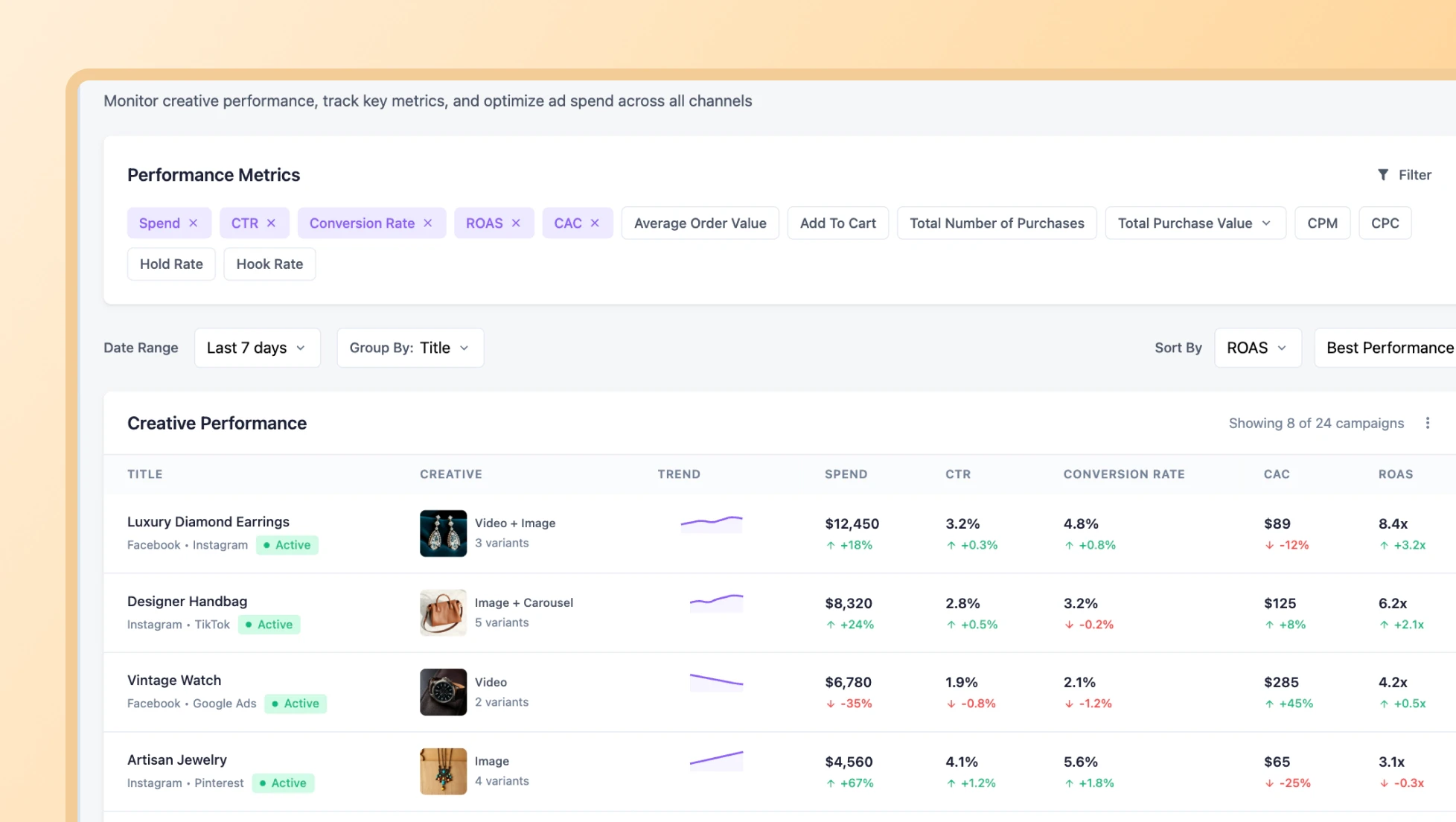Image resolution: width=1456 pixels, height=822 pixels.
Task: Sort by the CREATIVE column header
Action: coord(451,474)
